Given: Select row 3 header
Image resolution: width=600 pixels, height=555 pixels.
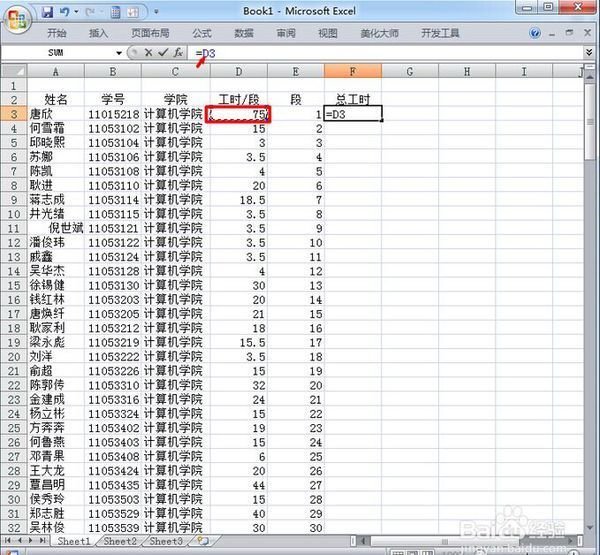Looking at the screenshot, I should [x=14, y=114].
